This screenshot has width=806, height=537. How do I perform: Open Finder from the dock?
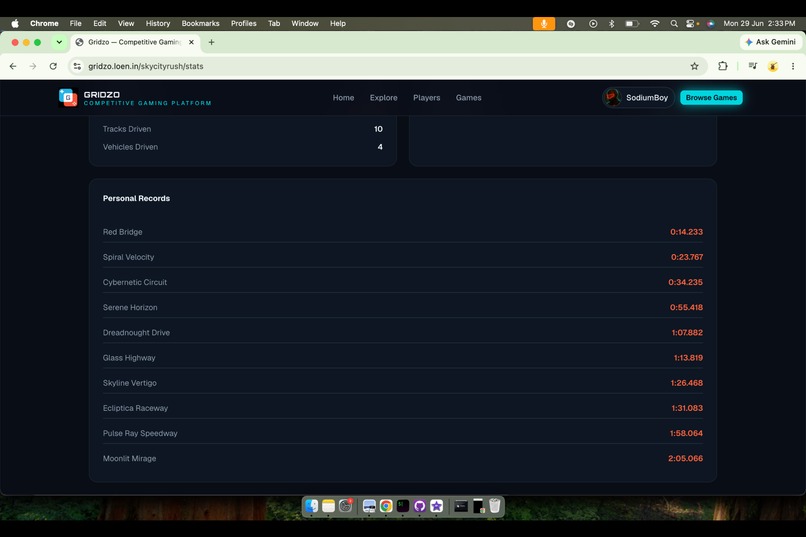(x=312, y=506)
